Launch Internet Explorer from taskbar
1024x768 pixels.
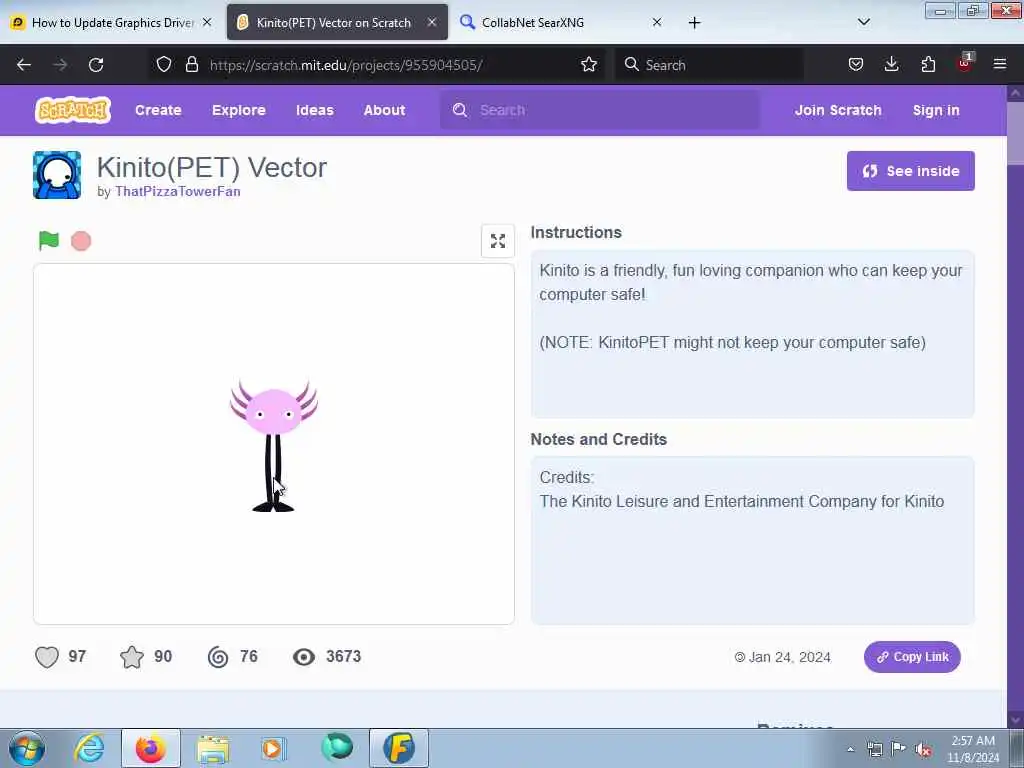click(89, 748)
